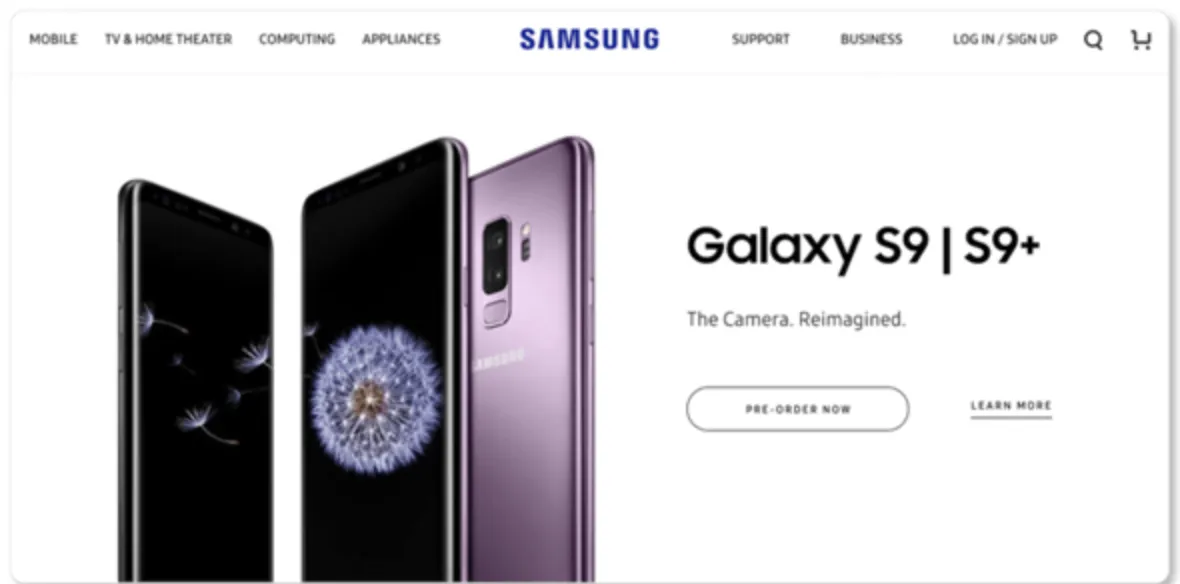Click the Samsung logo on purple phone back
Viewport: 1180px width, 584px height.
(x=500, y=360)
